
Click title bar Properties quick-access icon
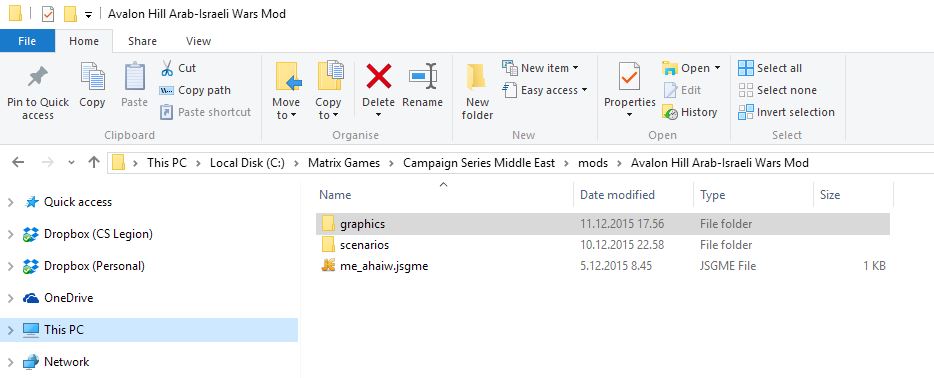48,14
